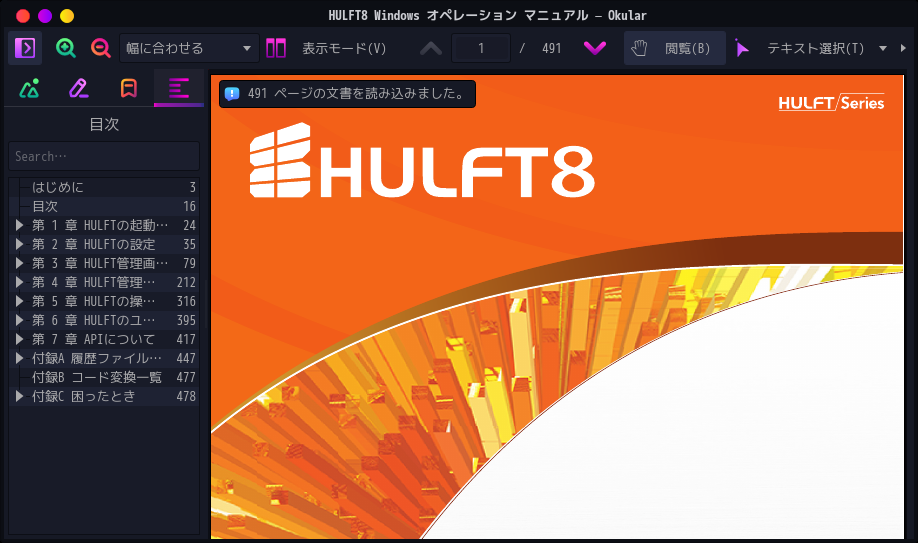The height and width of the screenshot is (543, 918).
Task: Expand 第 4 章 HULFT管理 chapter
Action: pos(19,282)
